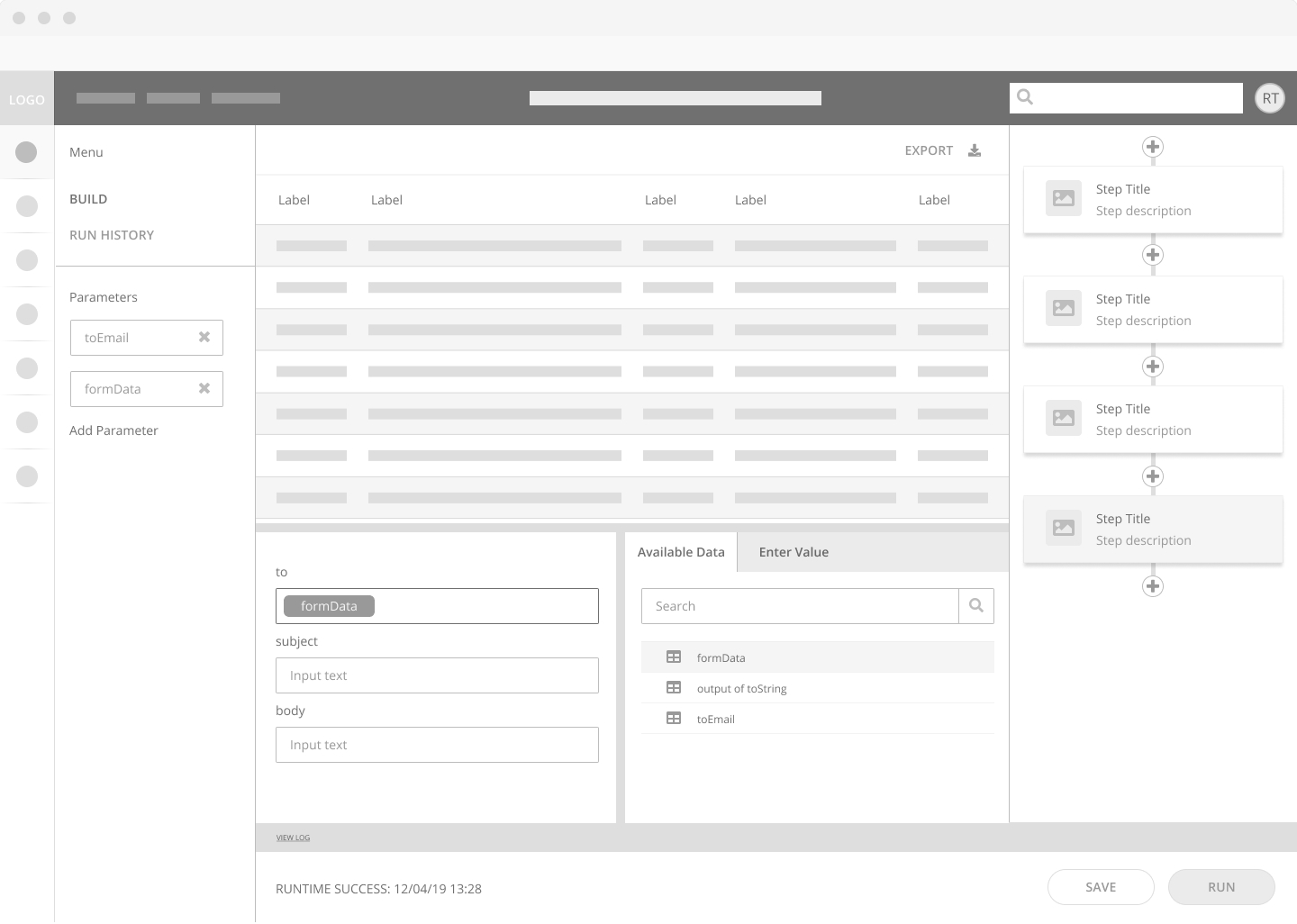The image size is (1297, 924).
Task: Click the magnifier icon in header search
Action: coord(1025,97)
